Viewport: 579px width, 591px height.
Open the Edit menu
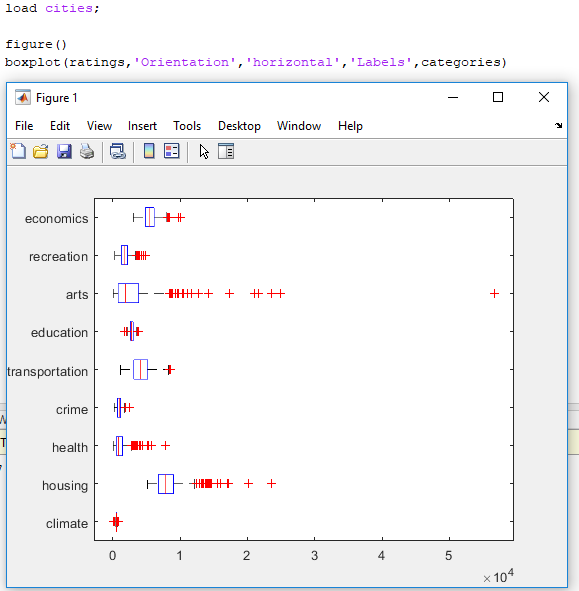pyautogui.click(x=60, y=126)
